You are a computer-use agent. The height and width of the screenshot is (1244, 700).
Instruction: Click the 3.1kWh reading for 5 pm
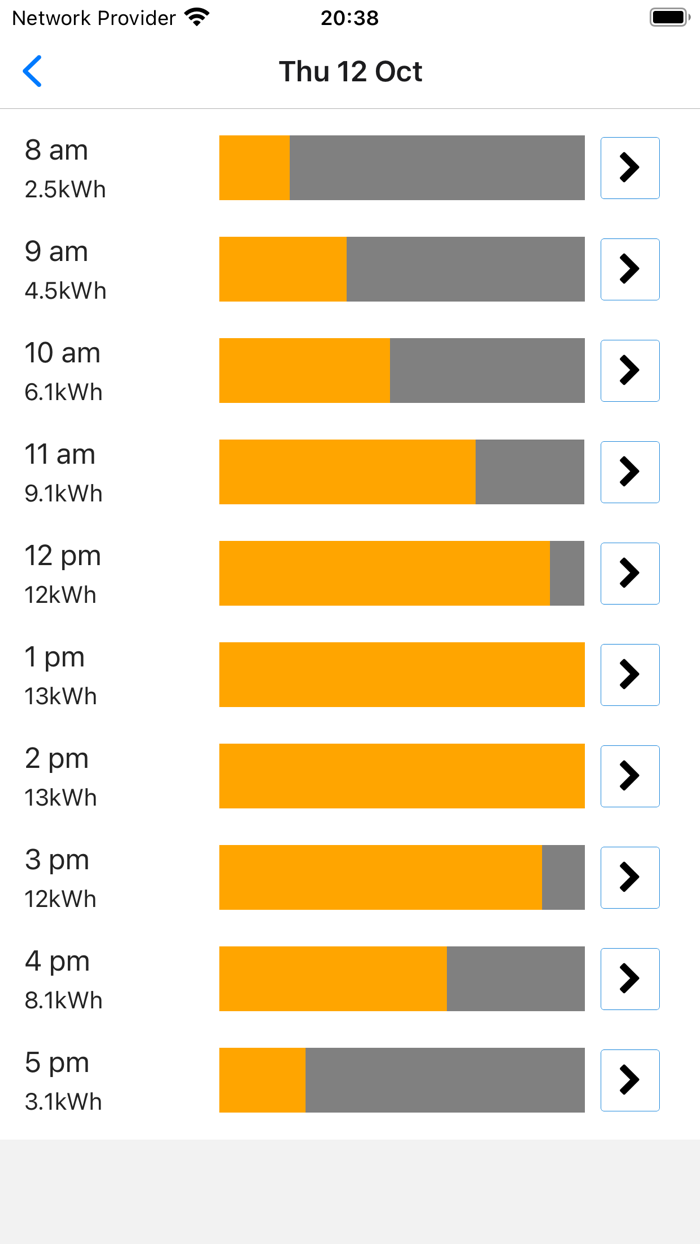coord(64,1102)
